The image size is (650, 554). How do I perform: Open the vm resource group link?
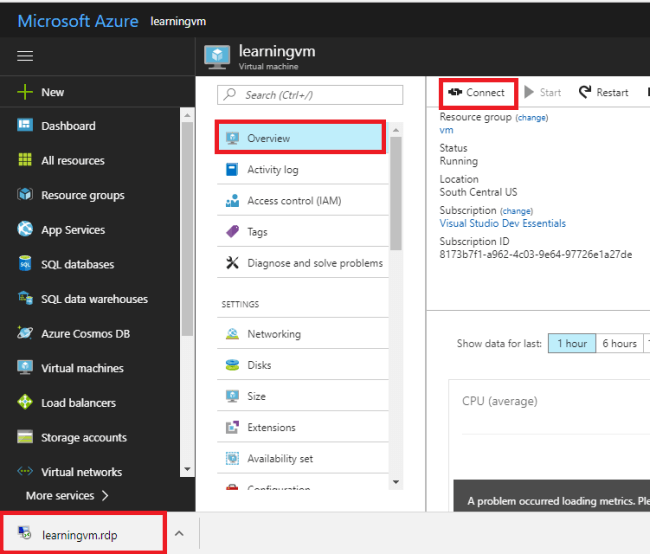click(446, 130)
